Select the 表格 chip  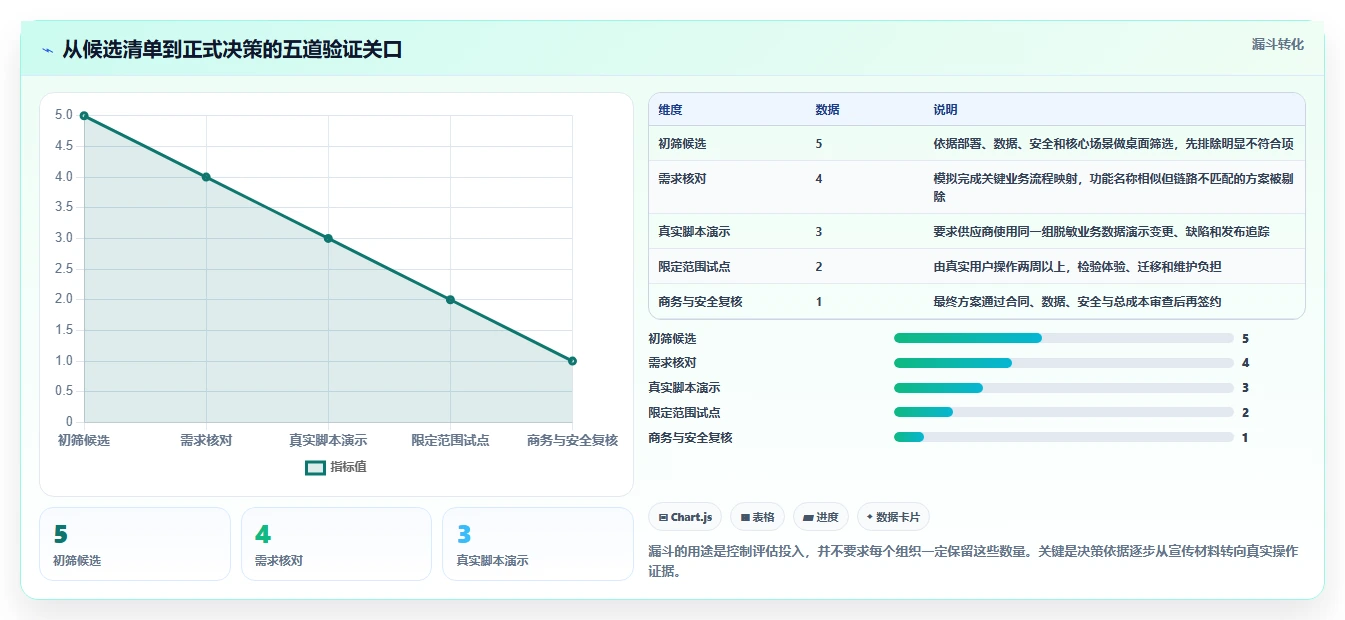coord(757,517)
